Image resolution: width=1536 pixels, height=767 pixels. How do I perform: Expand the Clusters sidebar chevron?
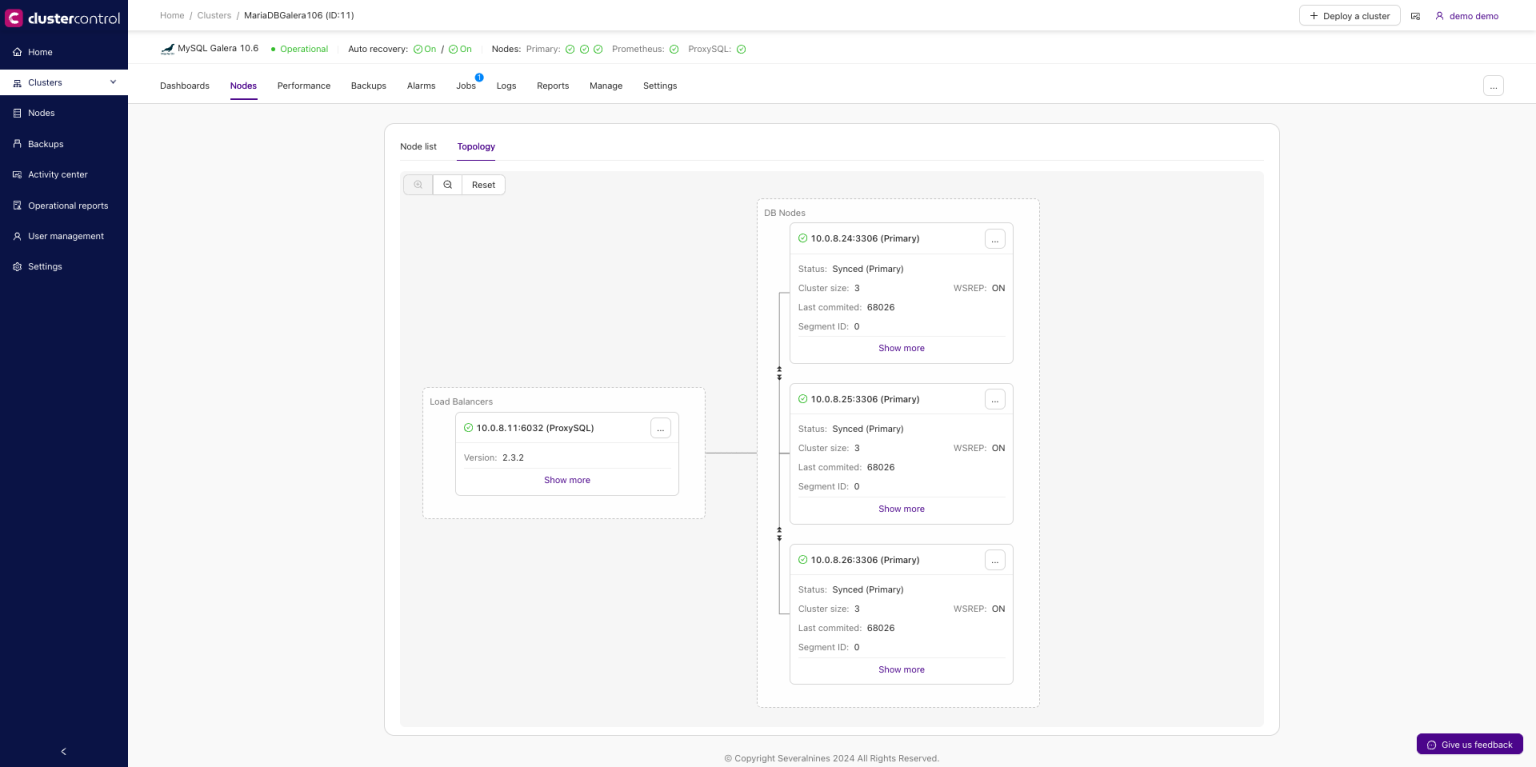(112, 82)
